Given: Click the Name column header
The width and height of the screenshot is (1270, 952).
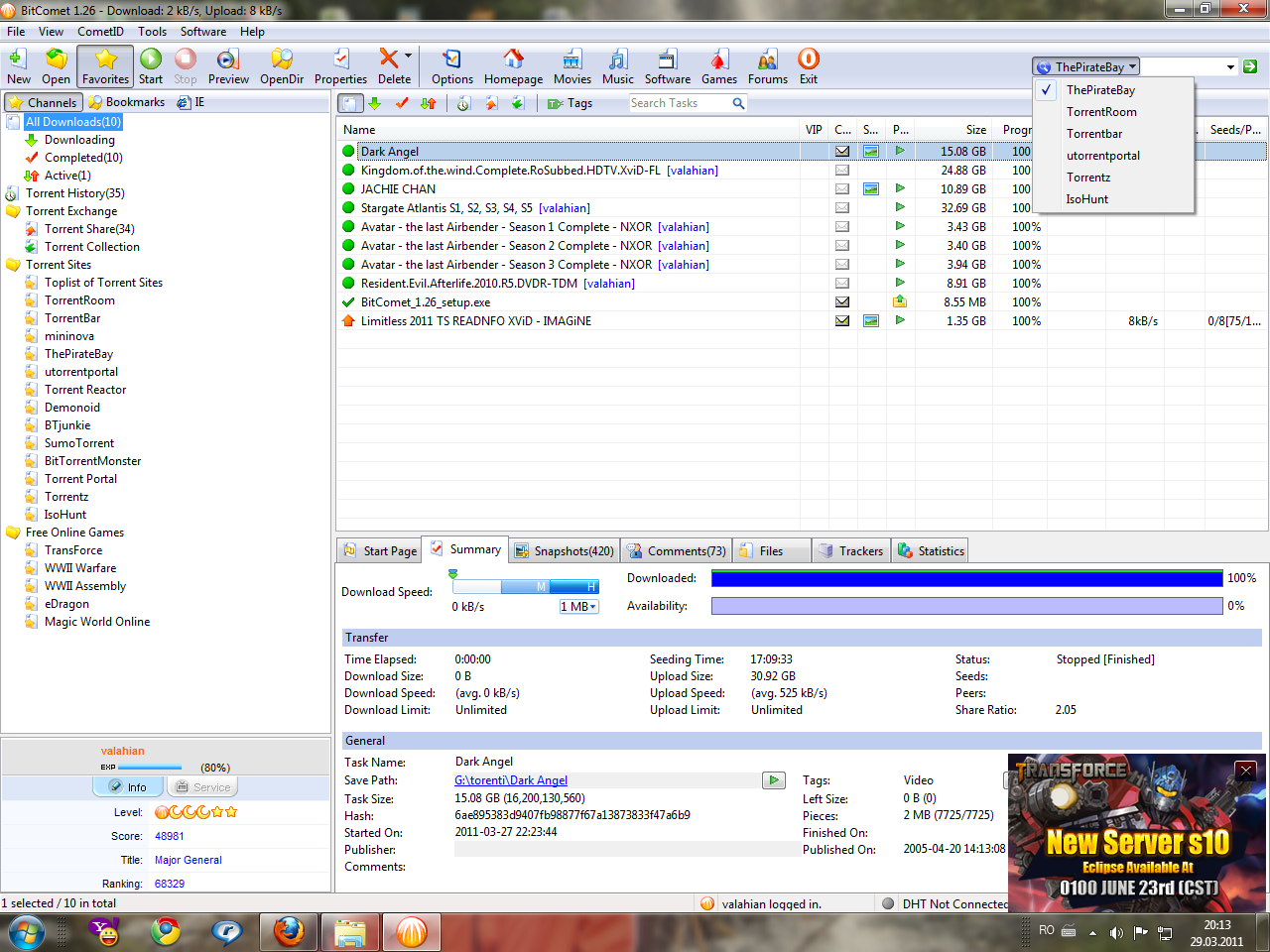Looking at the screenshot, I should pyautogui.click(x=568, y=130).
